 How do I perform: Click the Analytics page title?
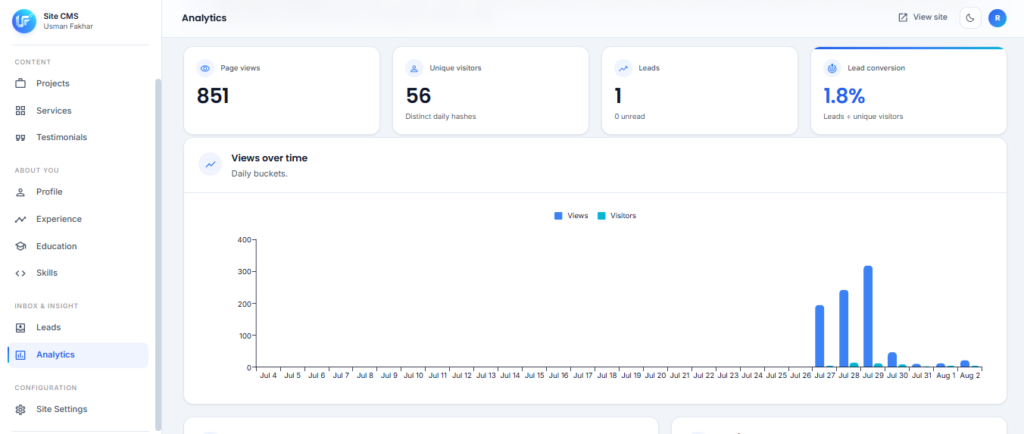coord(204,18)
